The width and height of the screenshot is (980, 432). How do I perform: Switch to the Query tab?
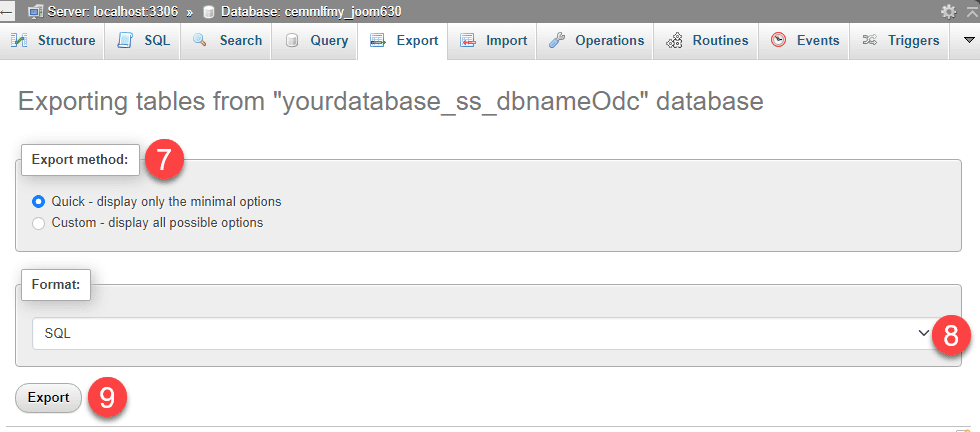[317, 41]
